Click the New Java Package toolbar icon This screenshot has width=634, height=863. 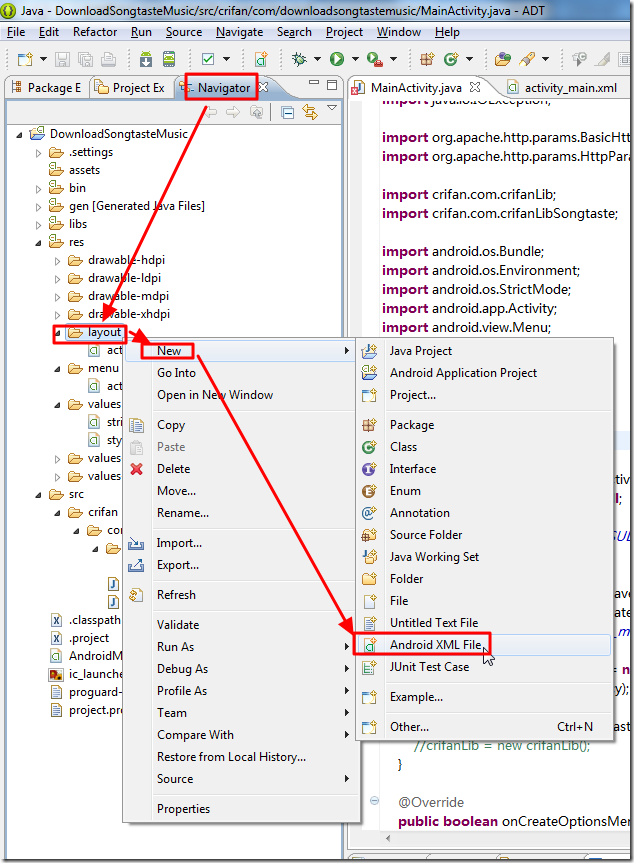pos(427,59)
